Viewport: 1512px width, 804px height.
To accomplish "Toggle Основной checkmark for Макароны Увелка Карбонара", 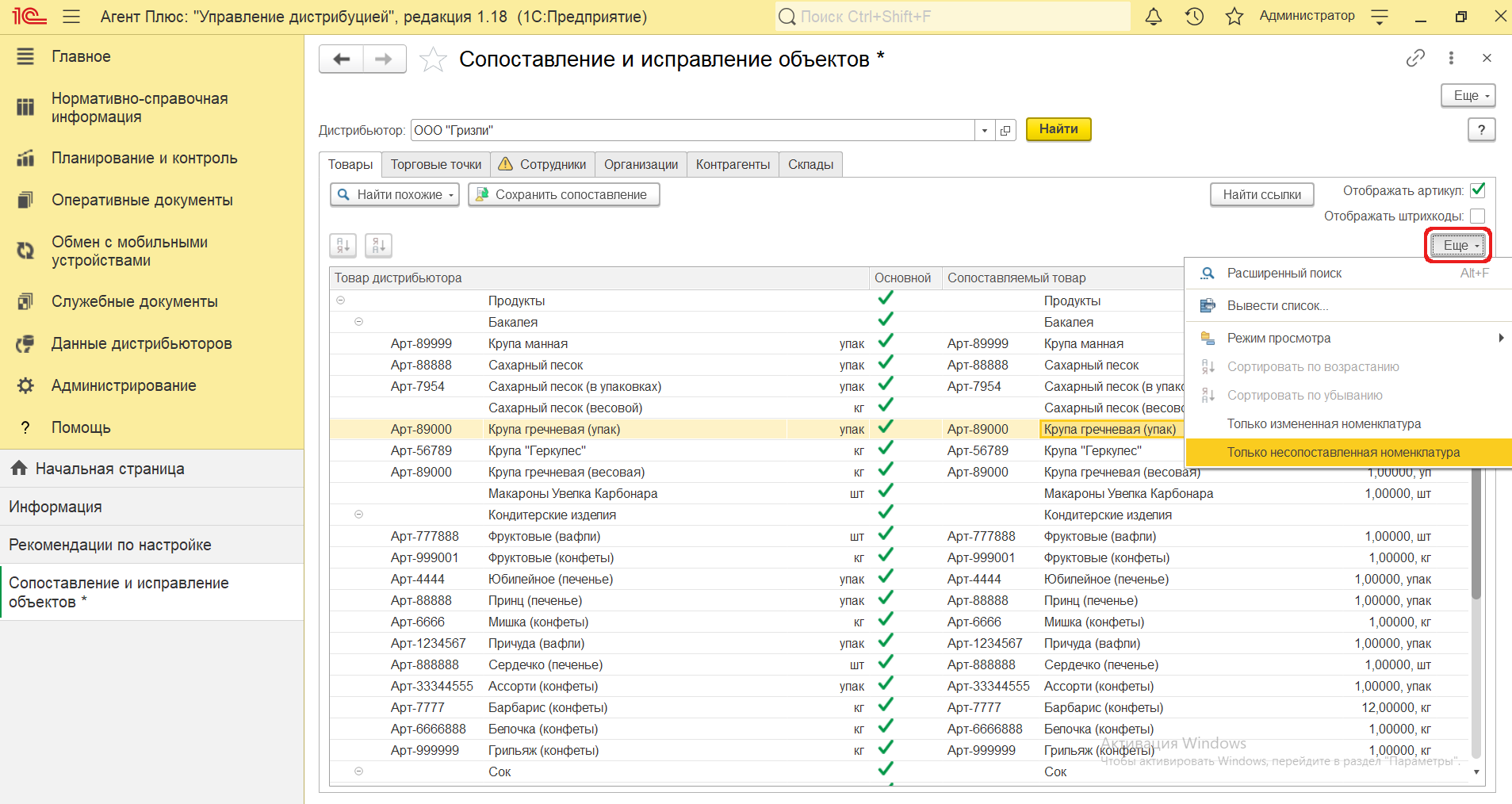I will pyautogui.click(x=886, y=491).
